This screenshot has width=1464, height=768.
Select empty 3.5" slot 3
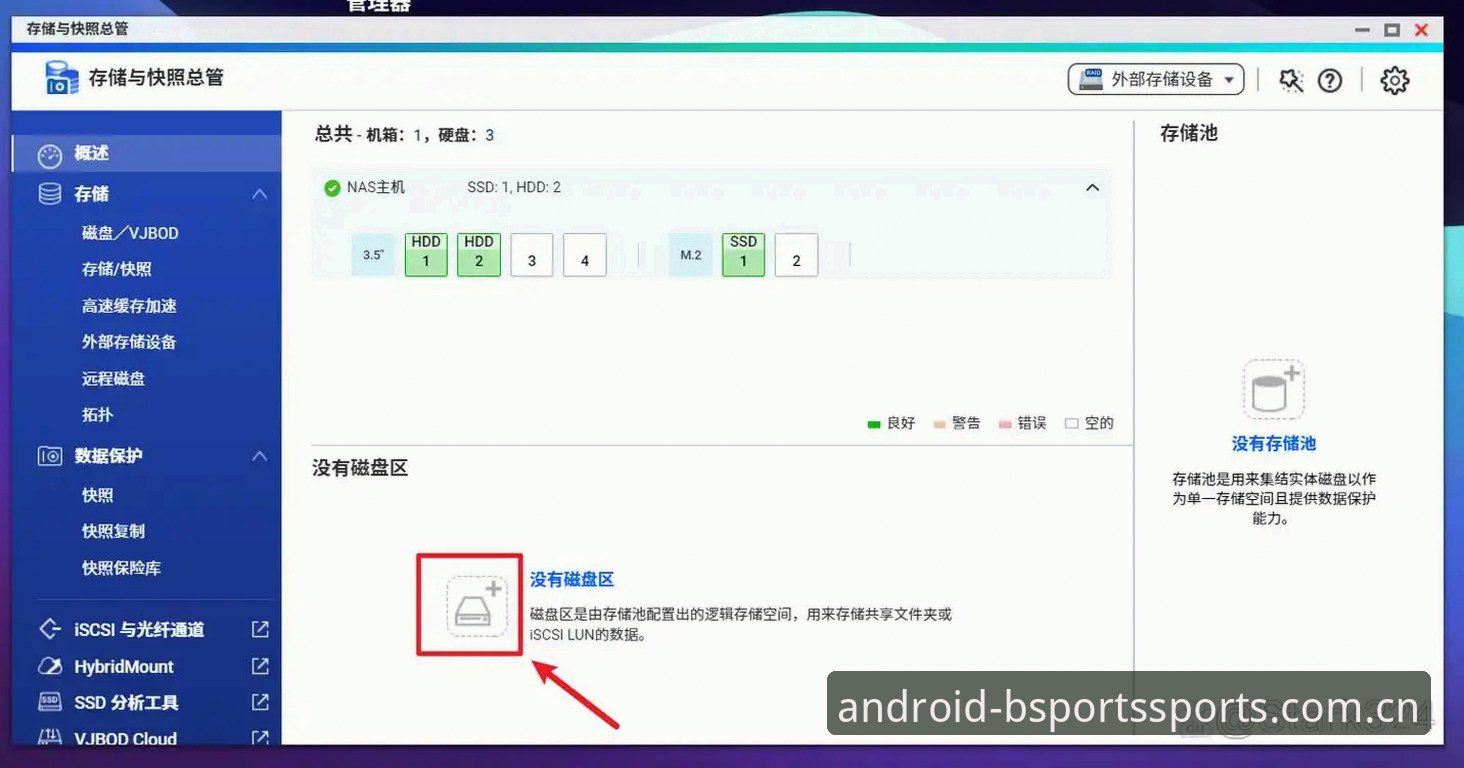point(532,255)
